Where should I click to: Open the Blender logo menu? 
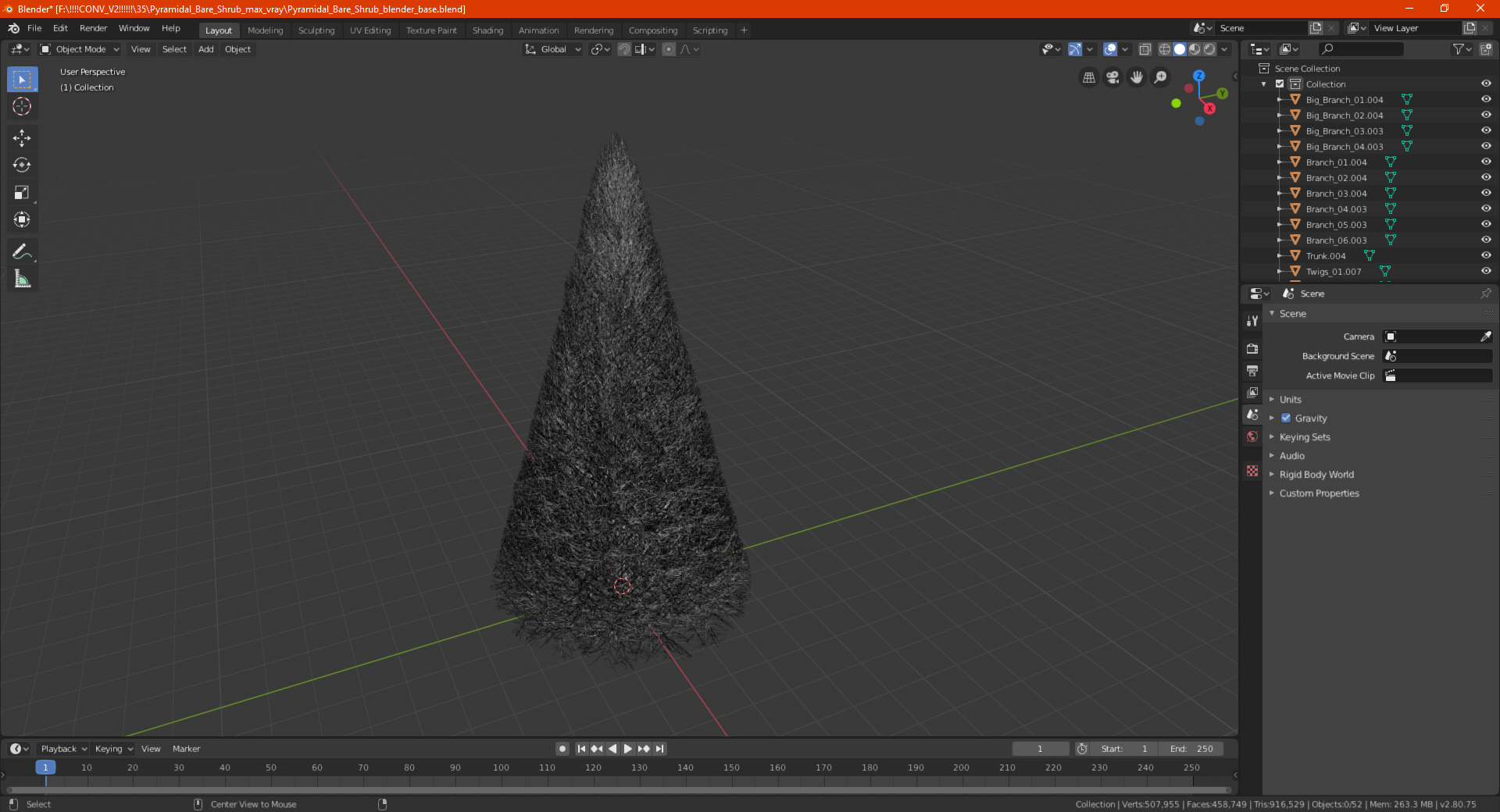13,28
